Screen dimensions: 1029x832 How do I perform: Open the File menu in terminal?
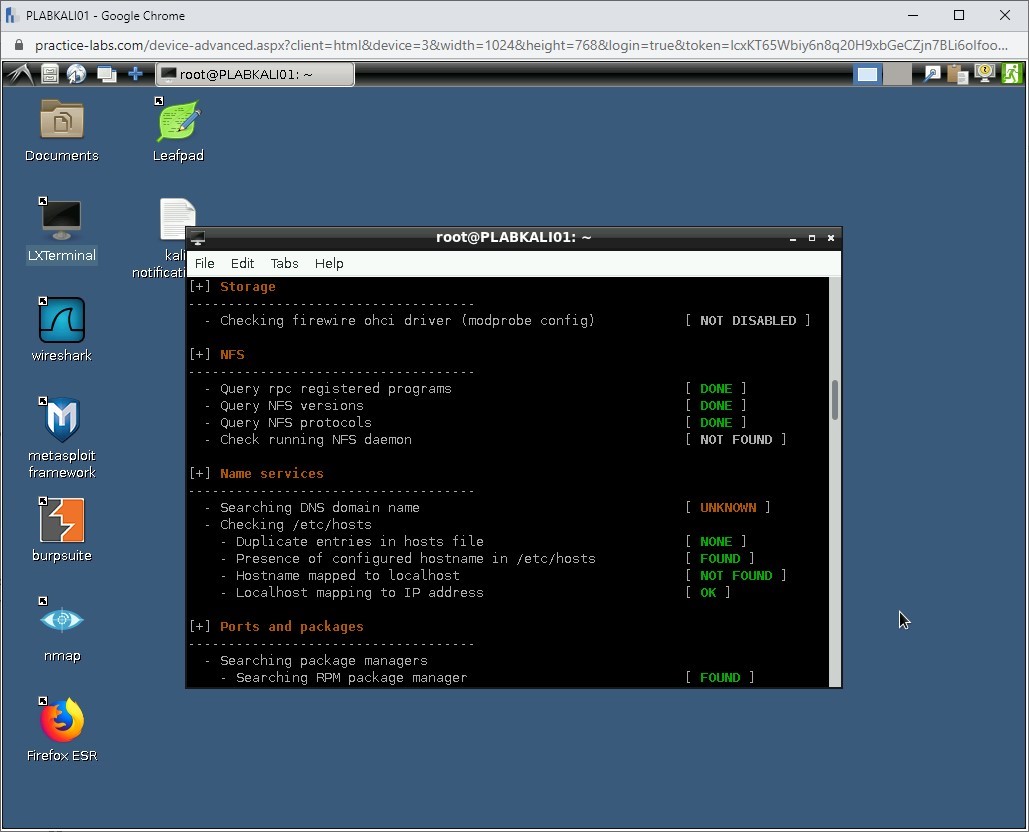click(x=204, y=264)
